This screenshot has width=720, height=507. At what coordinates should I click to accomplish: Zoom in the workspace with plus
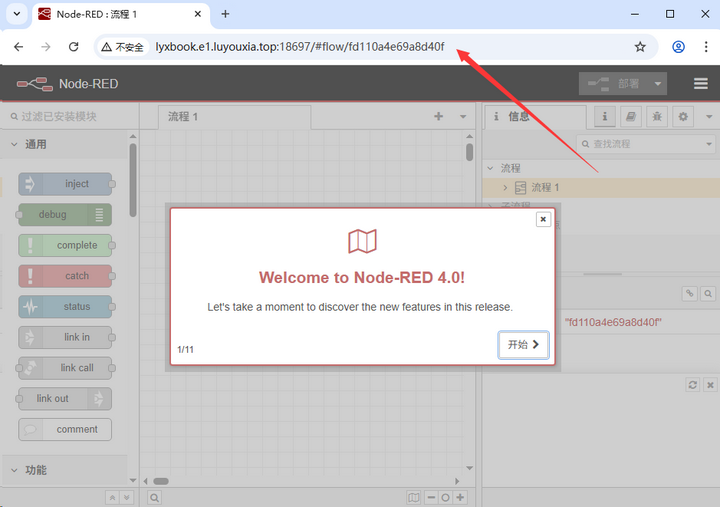pos(460,497)
